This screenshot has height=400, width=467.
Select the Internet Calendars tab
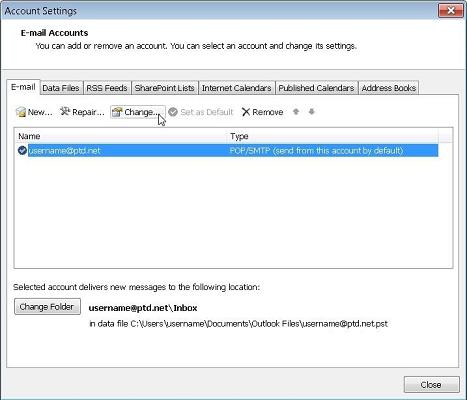236,88
